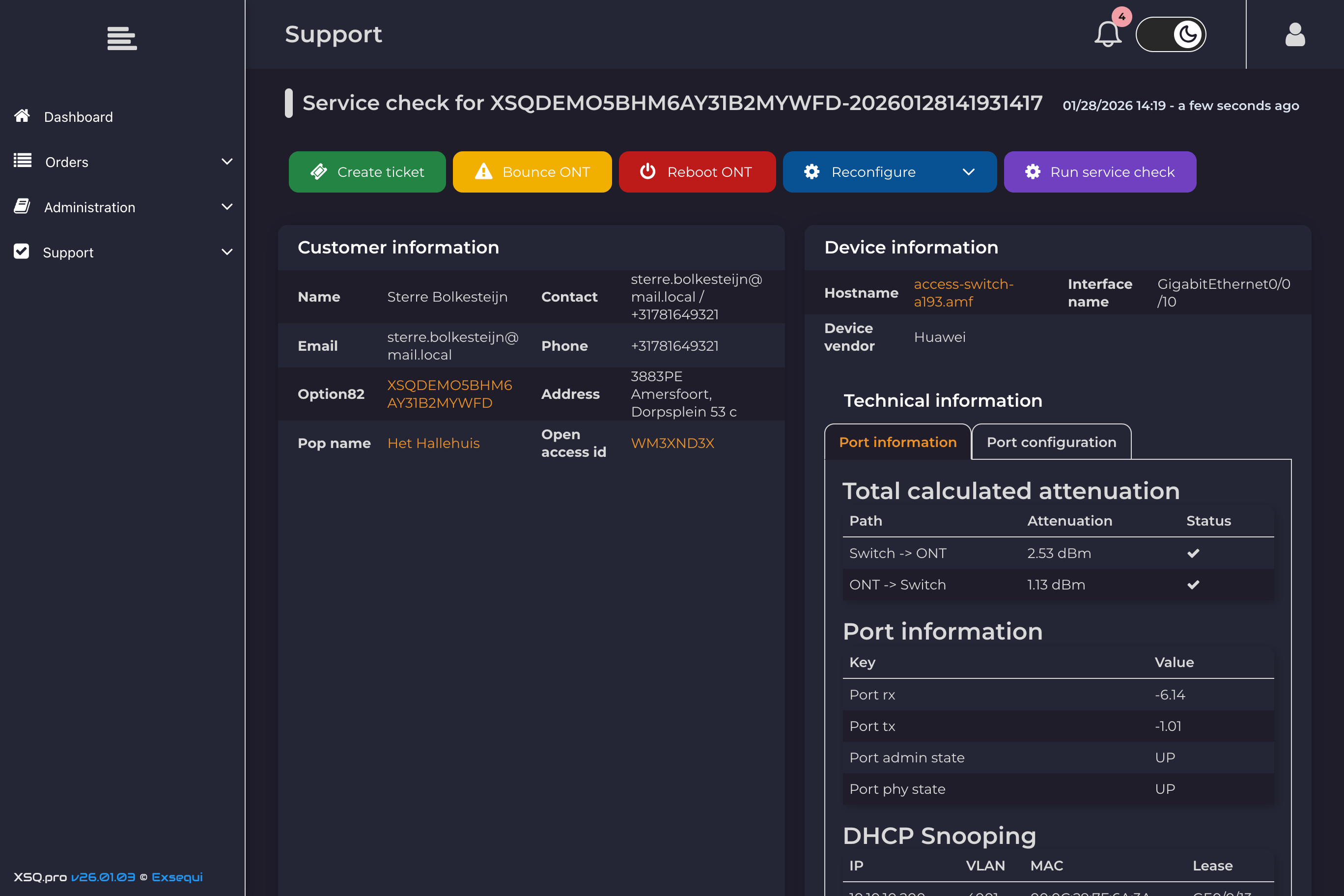
Task: Open the user profile icon
Action: [1295, 34]
